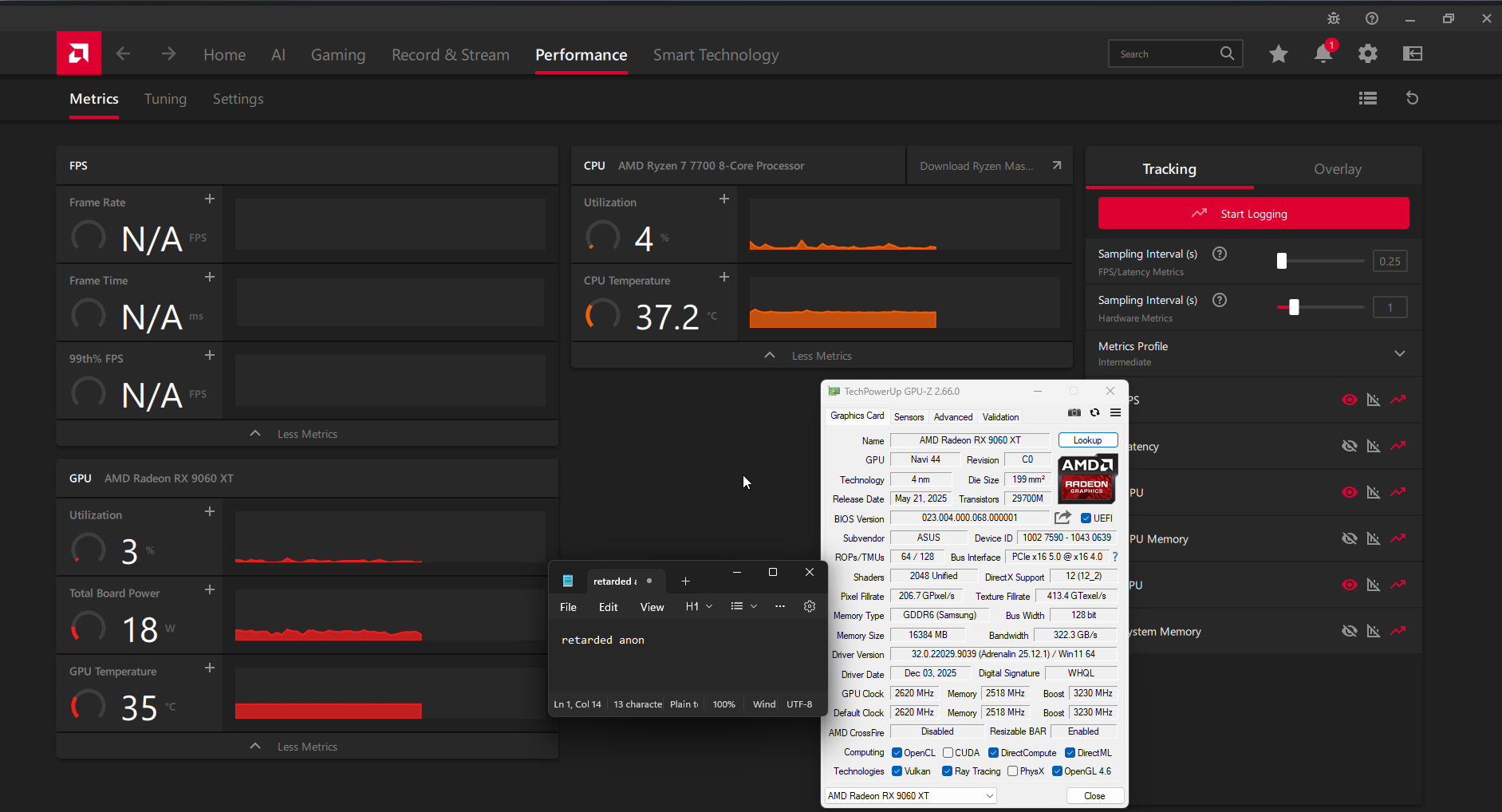Open the bug report icon

coord(1334,18)
